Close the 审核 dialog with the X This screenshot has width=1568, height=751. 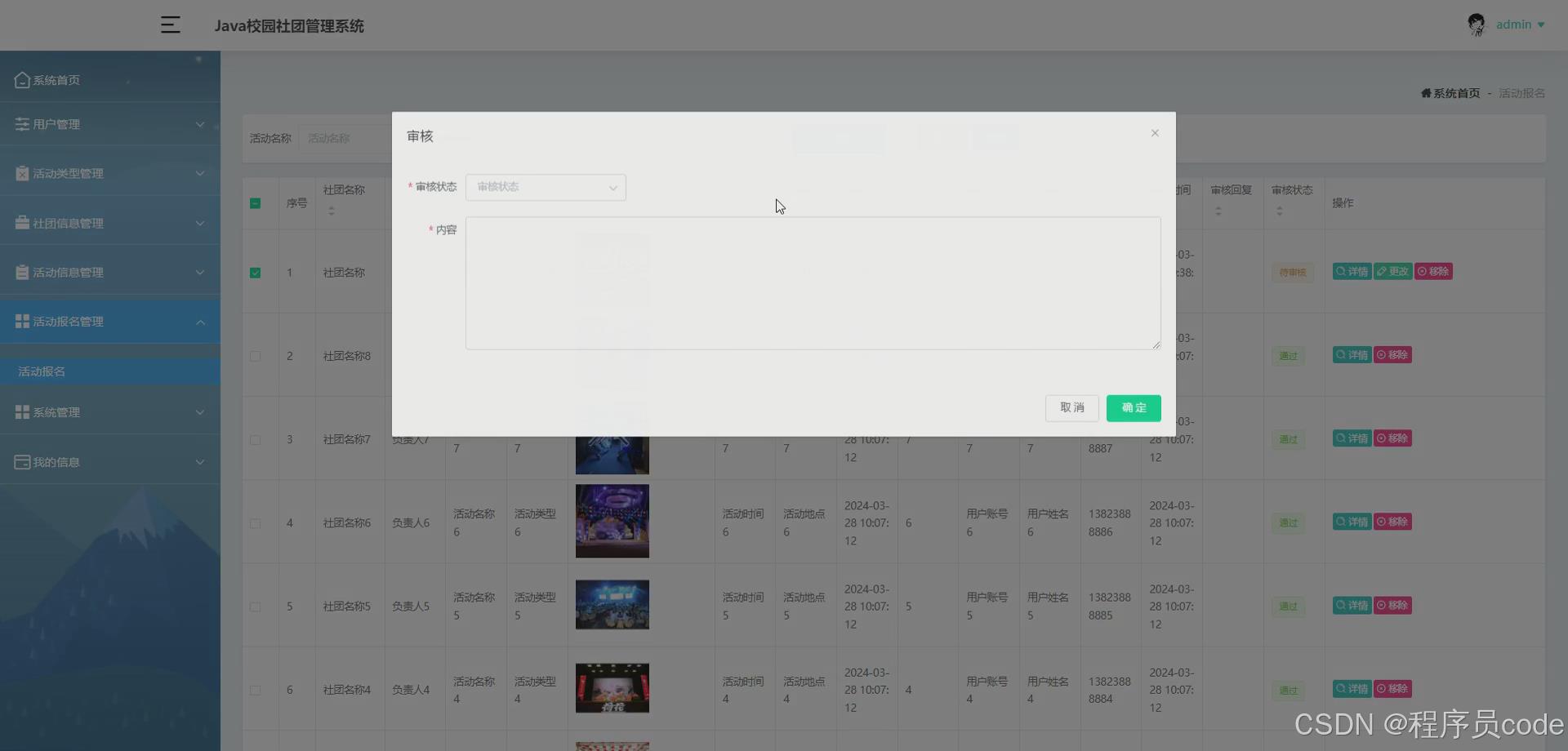click(x=1155, y=133)
